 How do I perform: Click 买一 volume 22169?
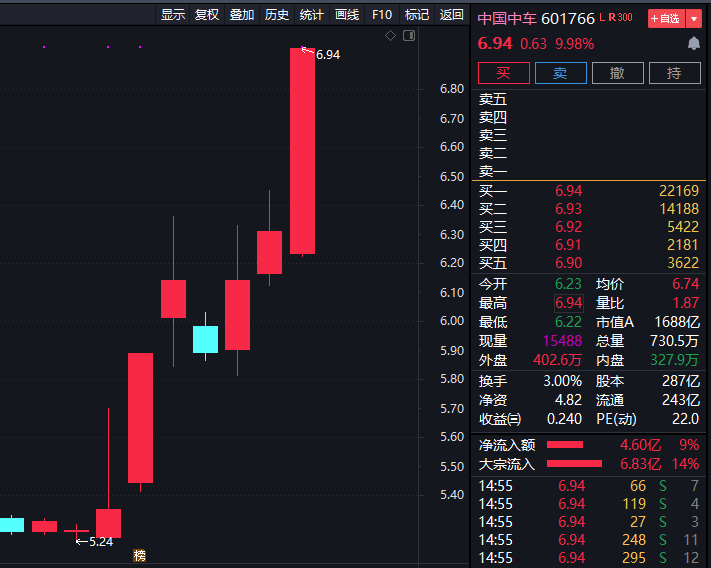click(x=679, y=191)
